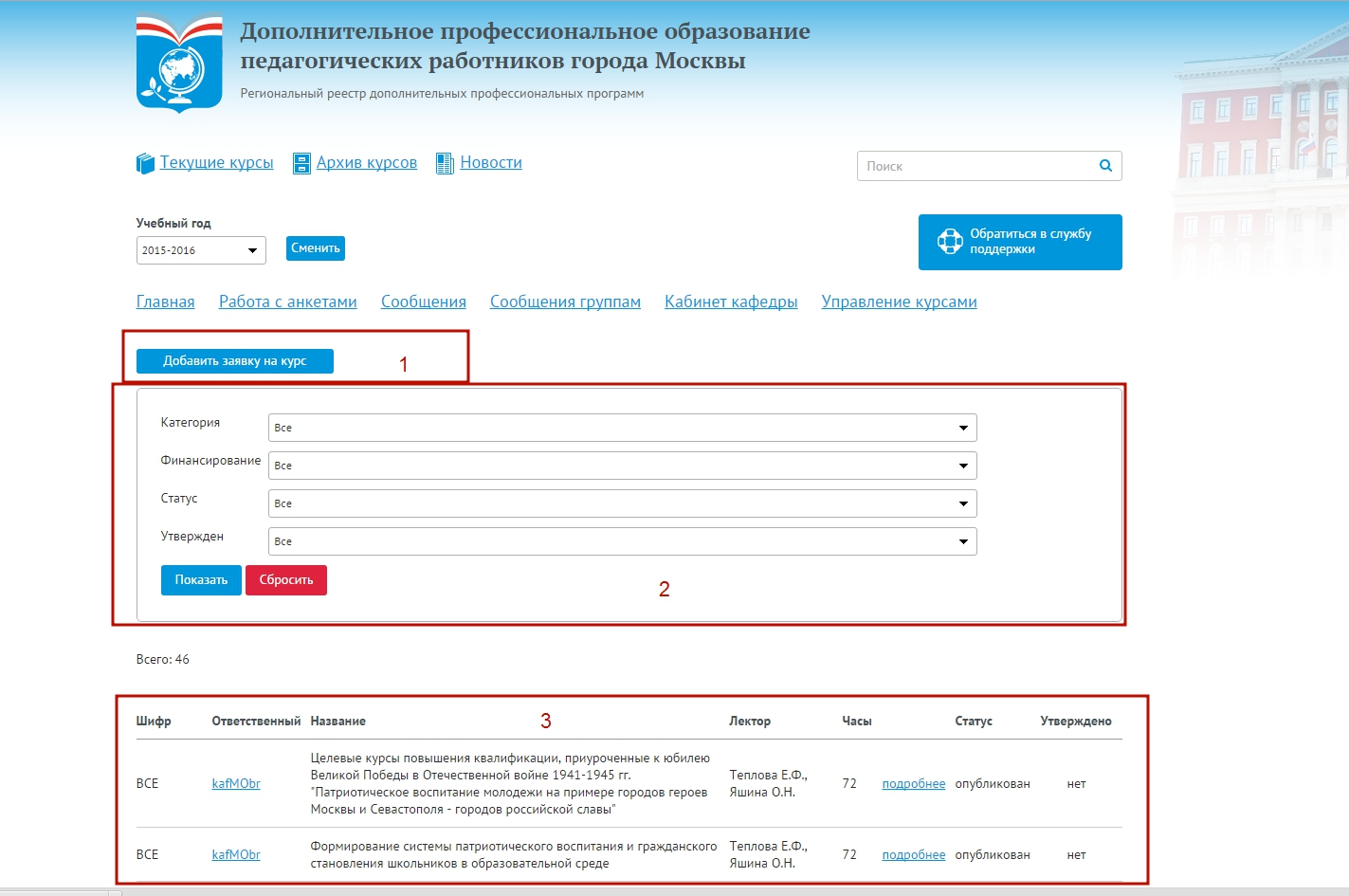This screenshot has width=1349, height=896.
Task: Click the Показать button
Action: point(201,580)
